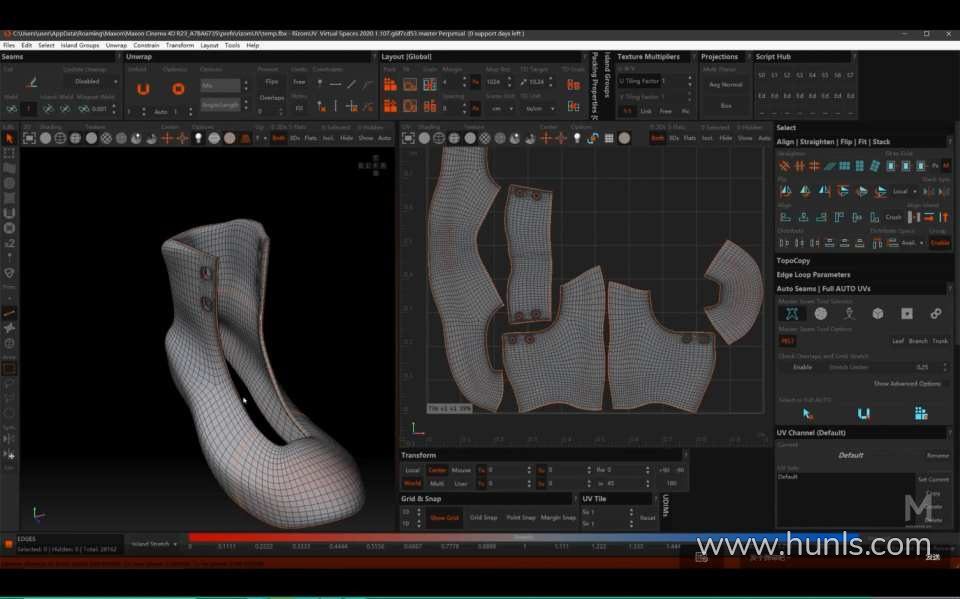Open the Unwrap menu in the menu bar
Image resolution: width=960 pixels, height=599 pixels.
pos(116,45)
